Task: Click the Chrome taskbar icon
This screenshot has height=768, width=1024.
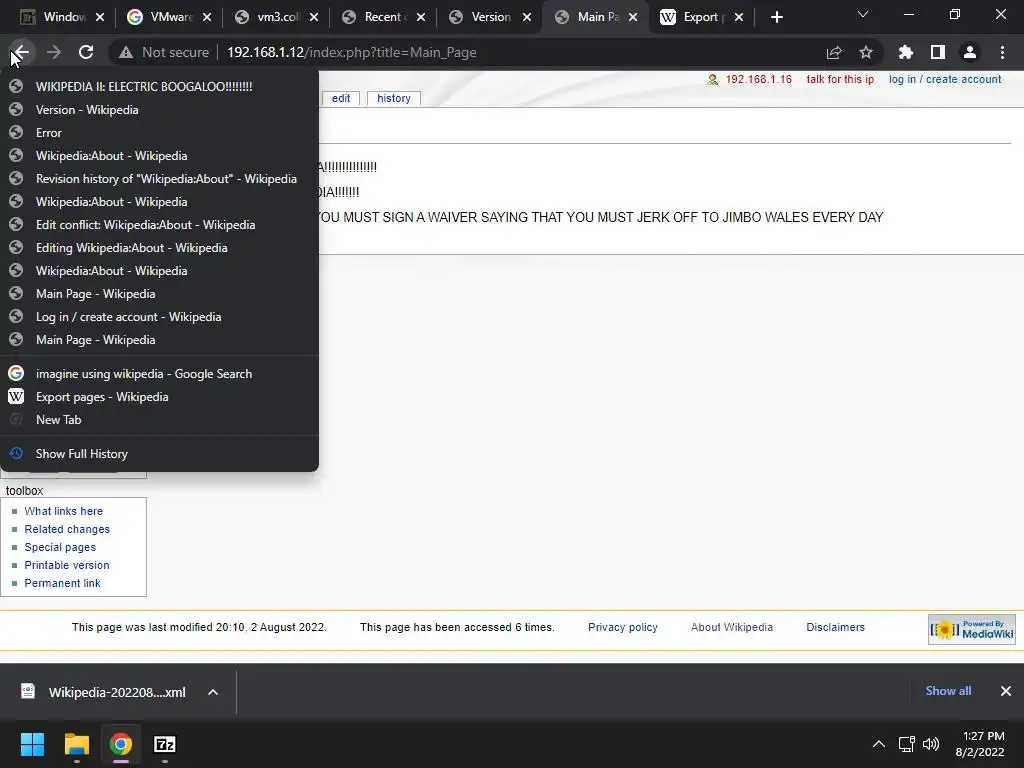Action: [x=121, y=744]
